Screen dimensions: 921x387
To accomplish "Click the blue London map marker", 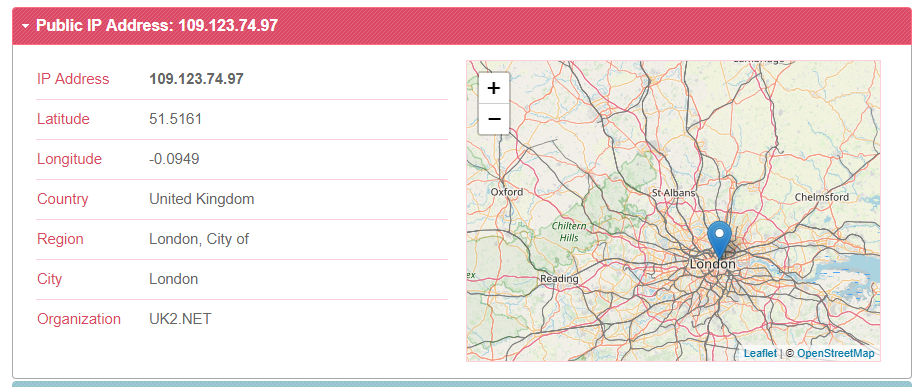I will pos(720,240).
